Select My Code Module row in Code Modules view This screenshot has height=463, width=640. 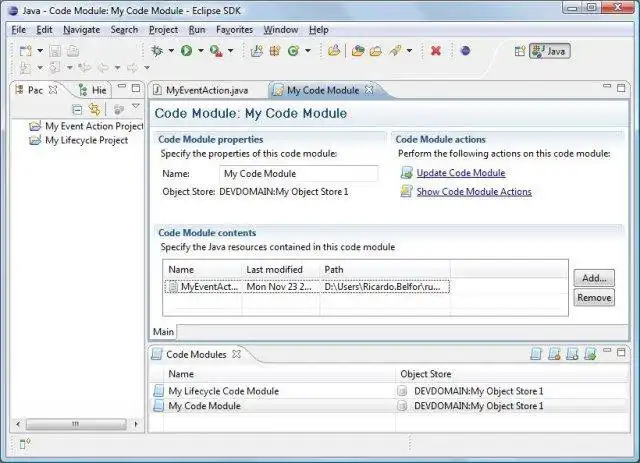[x=389, y=406]
